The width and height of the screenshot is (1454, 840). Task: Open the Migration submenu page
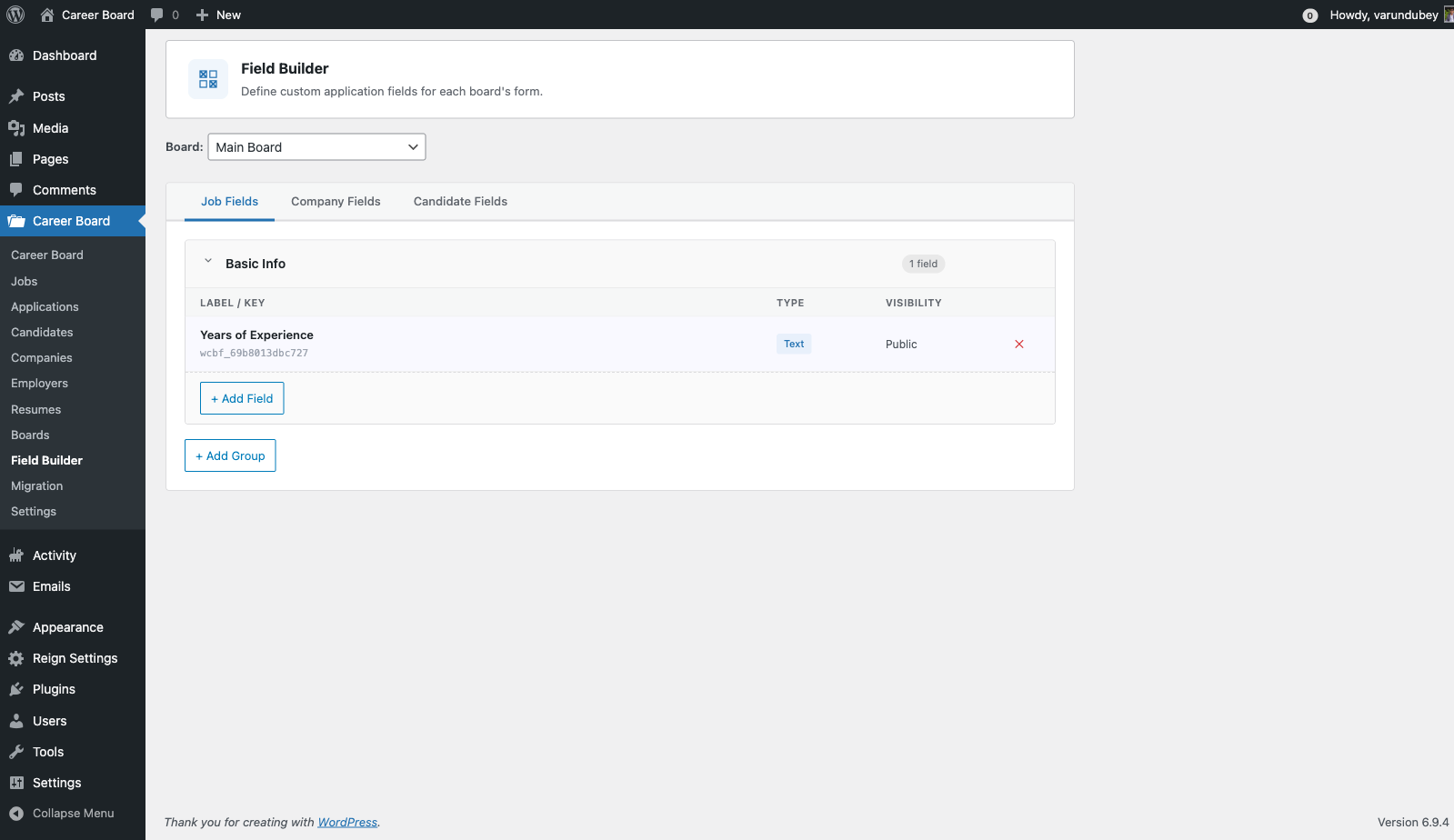coord(37,486)
